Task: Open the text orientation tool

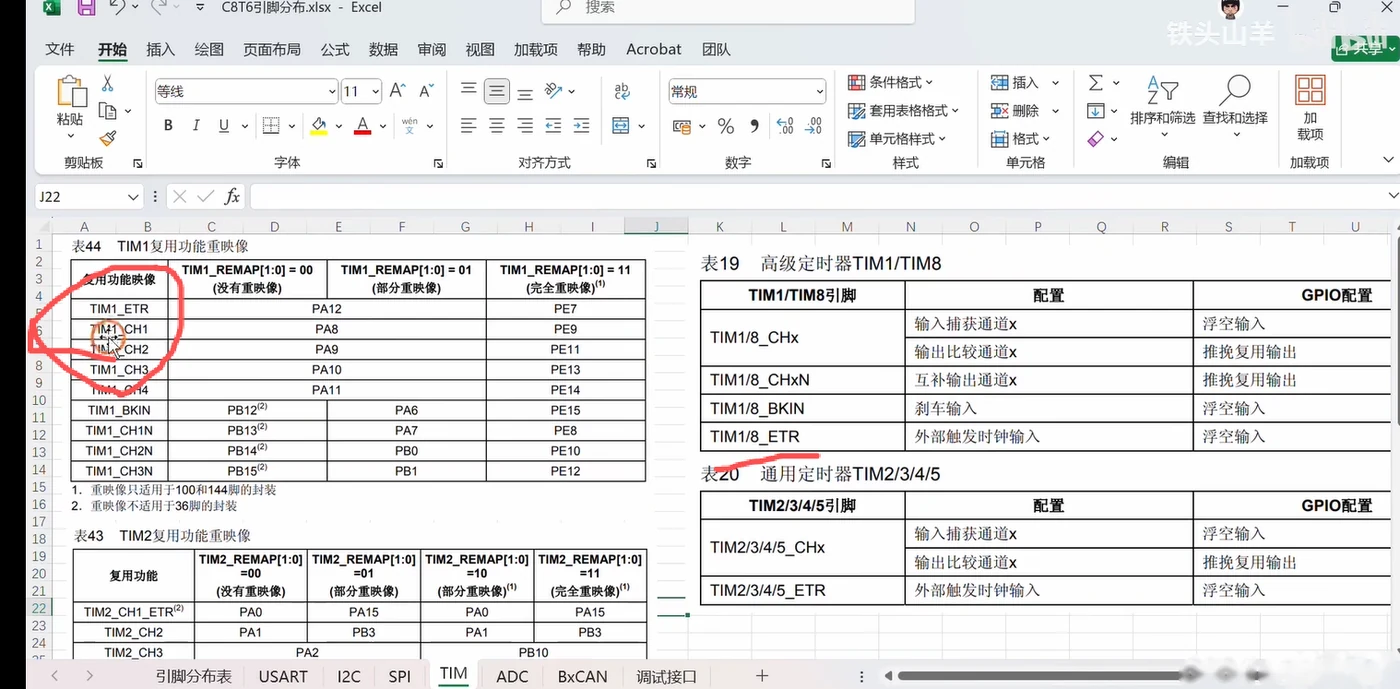Action: (553, 91)
